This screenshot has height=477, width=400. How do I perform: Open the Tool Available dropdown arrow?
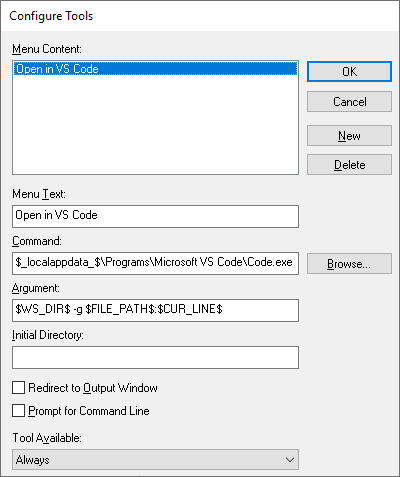290,460
